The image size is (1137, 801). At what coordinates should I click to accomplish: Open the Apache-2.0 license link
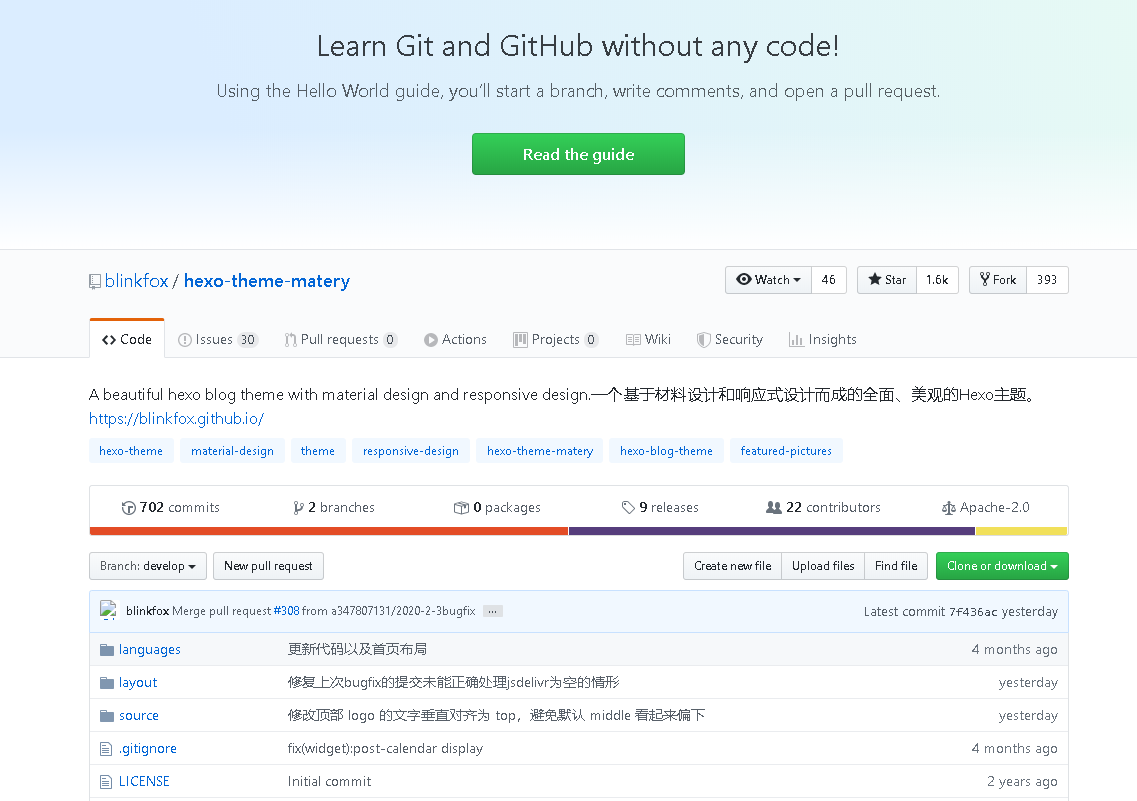click(985, 507)
